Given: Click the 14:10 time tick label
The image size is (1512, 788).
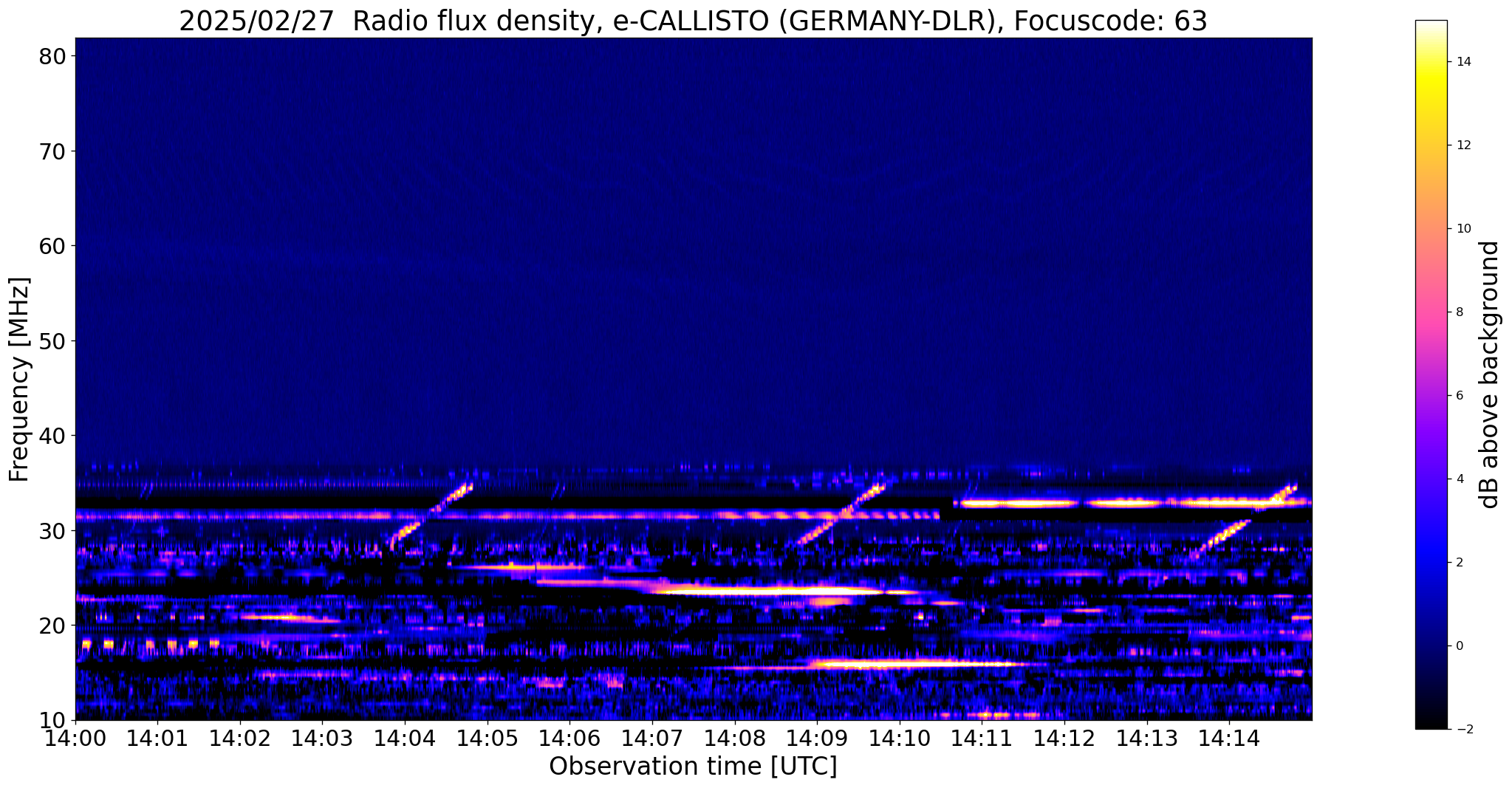Looking at the screenshot, I should [900, 739].
